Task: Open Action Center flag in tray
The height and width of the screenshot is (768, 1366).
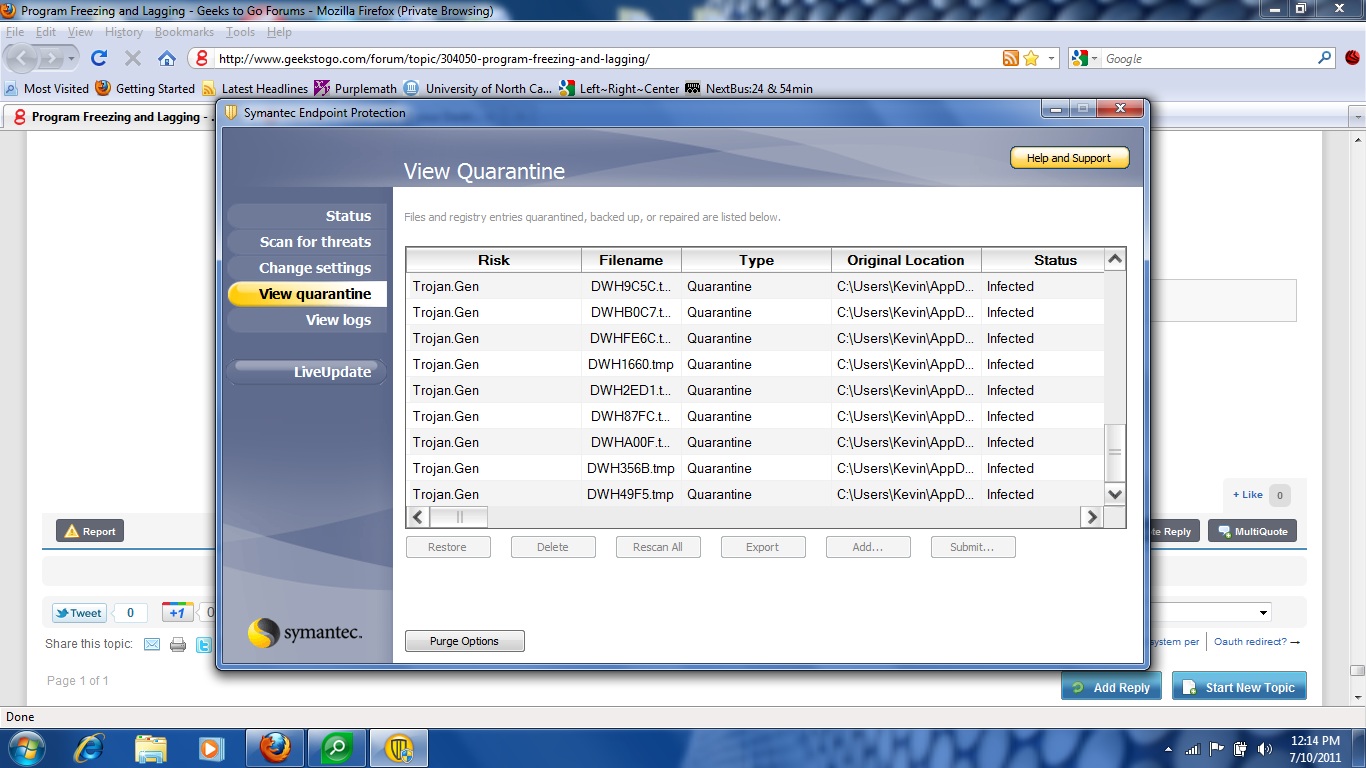Action: (x=1217, y=748)
